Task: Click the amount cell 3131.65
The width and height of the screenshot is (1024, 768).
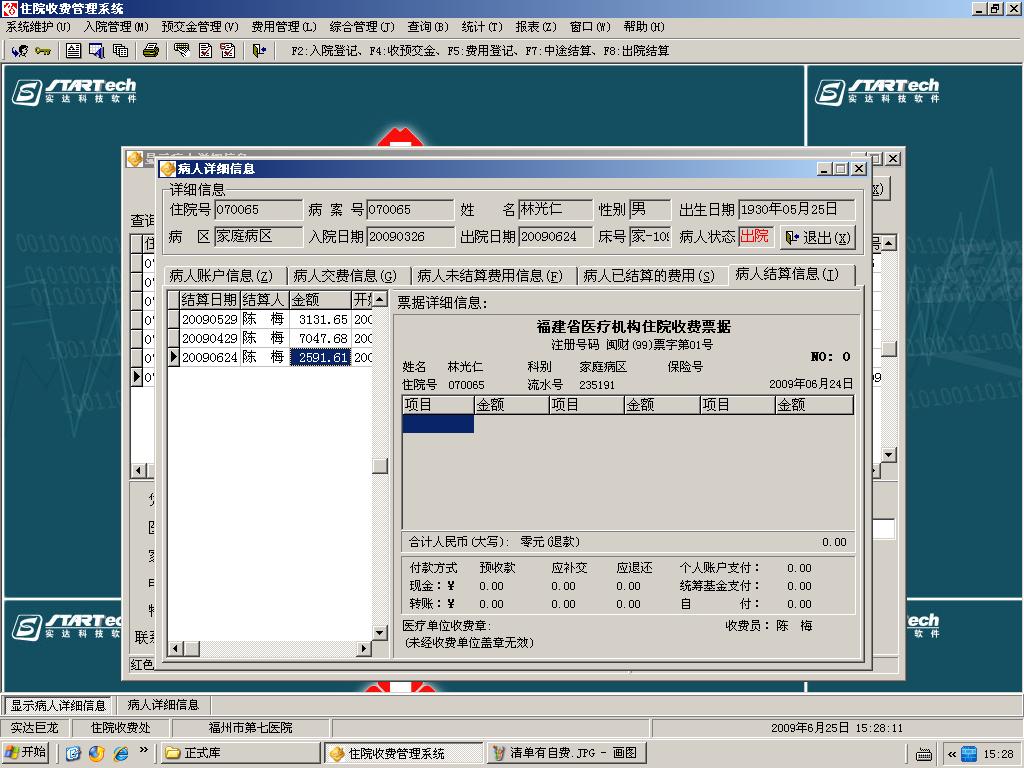Action: [x=321, y=319]
